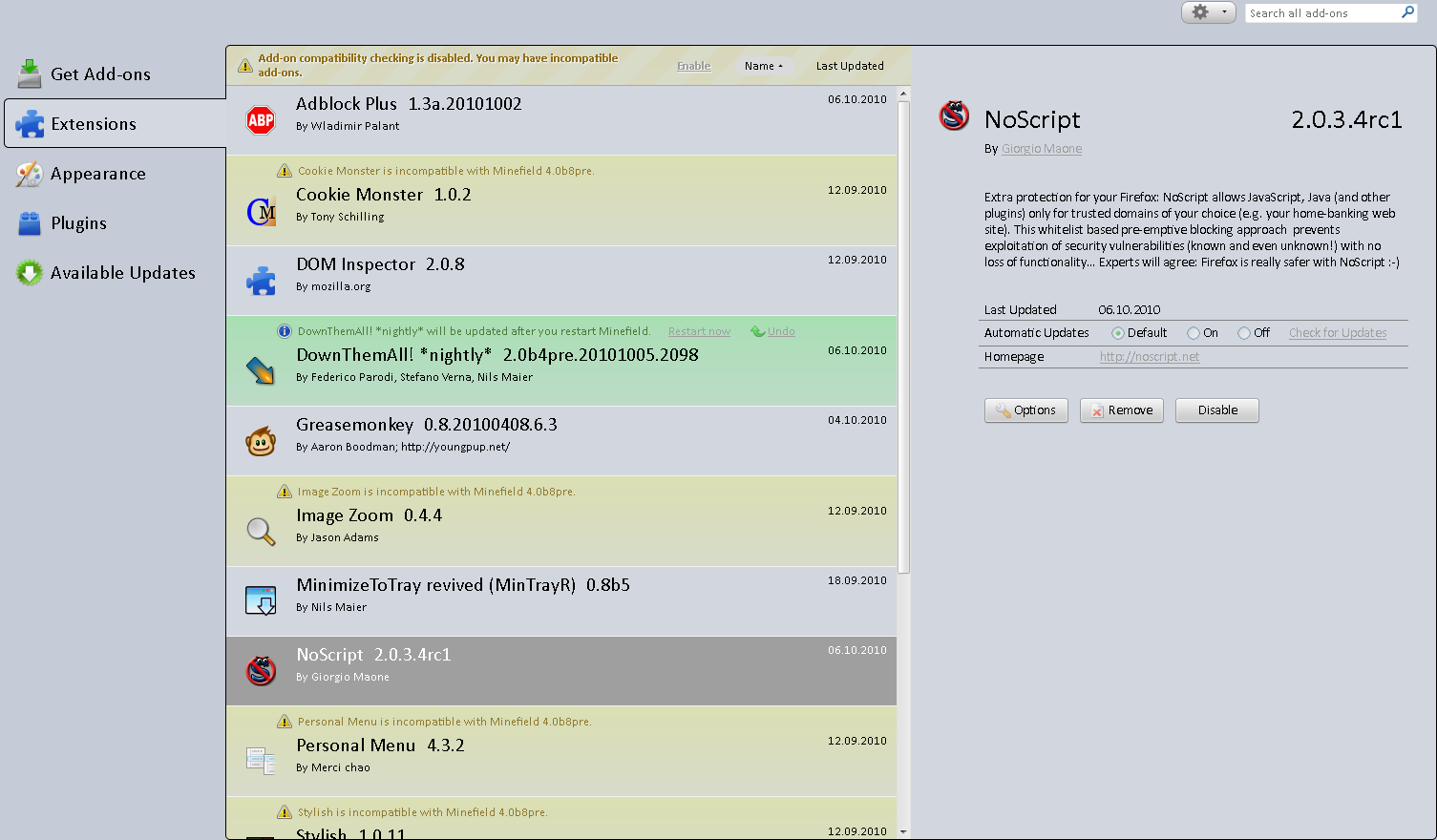1437x840 pixels.
Task: Click the Image Zoom magnifier icon
Action: coord(261,532)
